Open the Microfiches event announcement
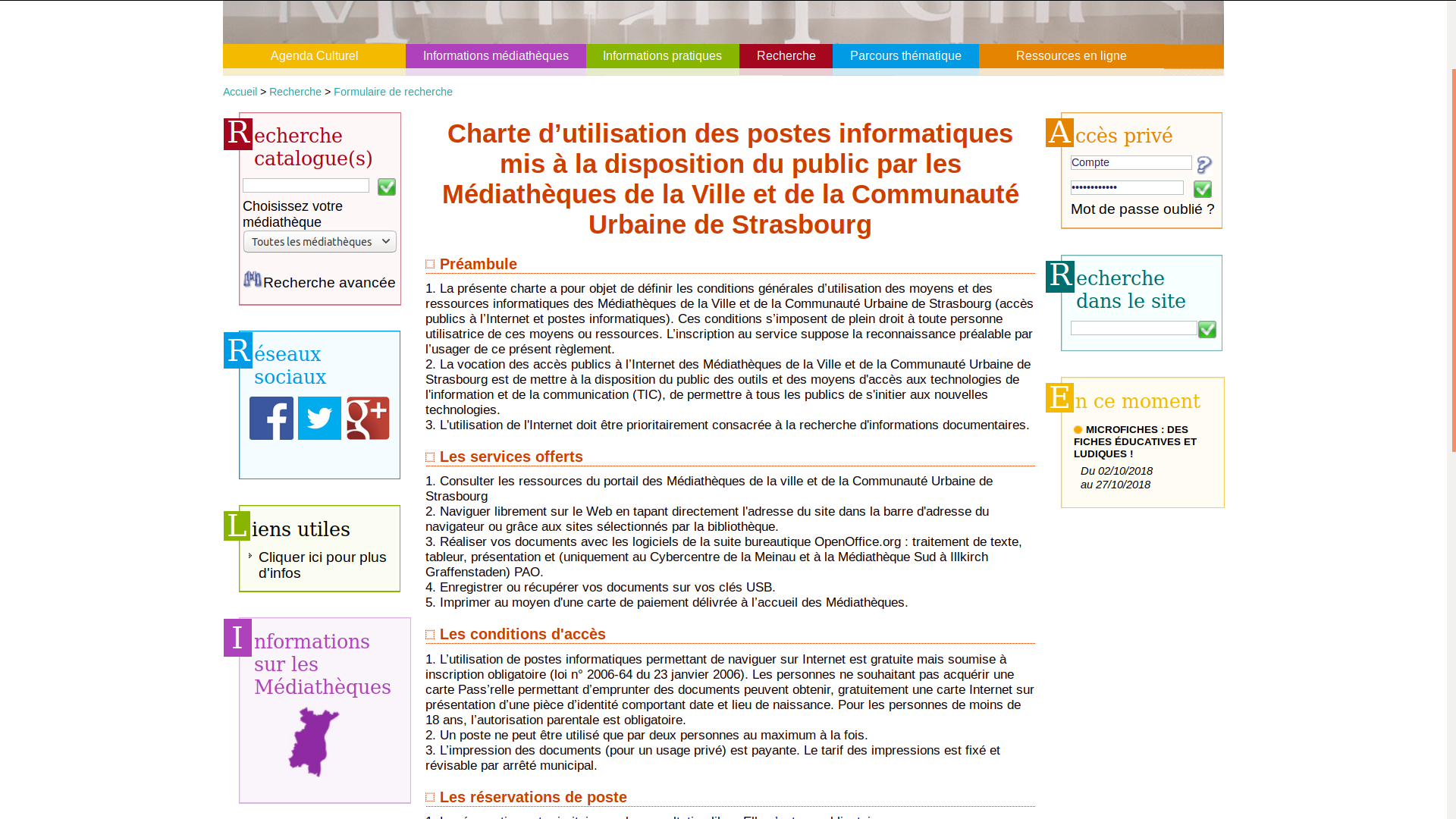1456x819 pixels. [1135, 441]
